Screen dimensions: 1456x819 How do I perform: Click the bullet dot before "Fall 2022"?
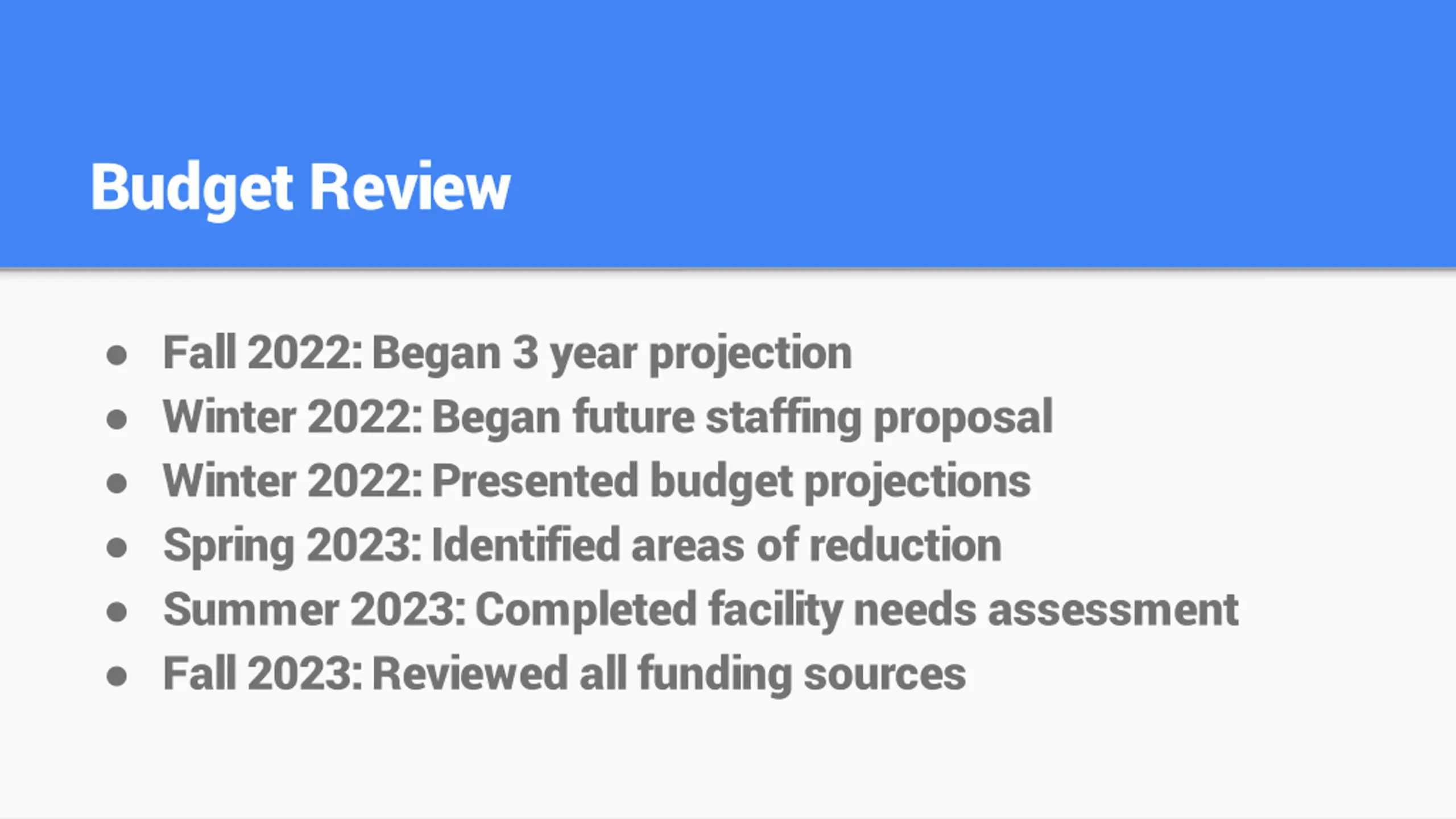(117, 355)
